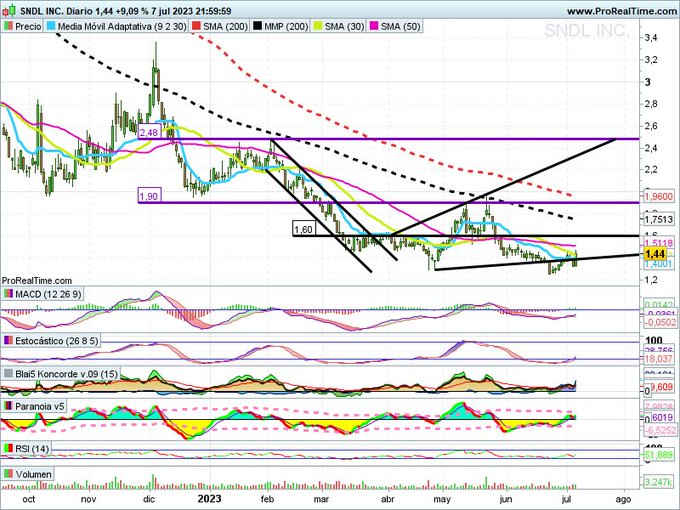
Task: Click the 1,90 level label box
Action: (149, 196)
